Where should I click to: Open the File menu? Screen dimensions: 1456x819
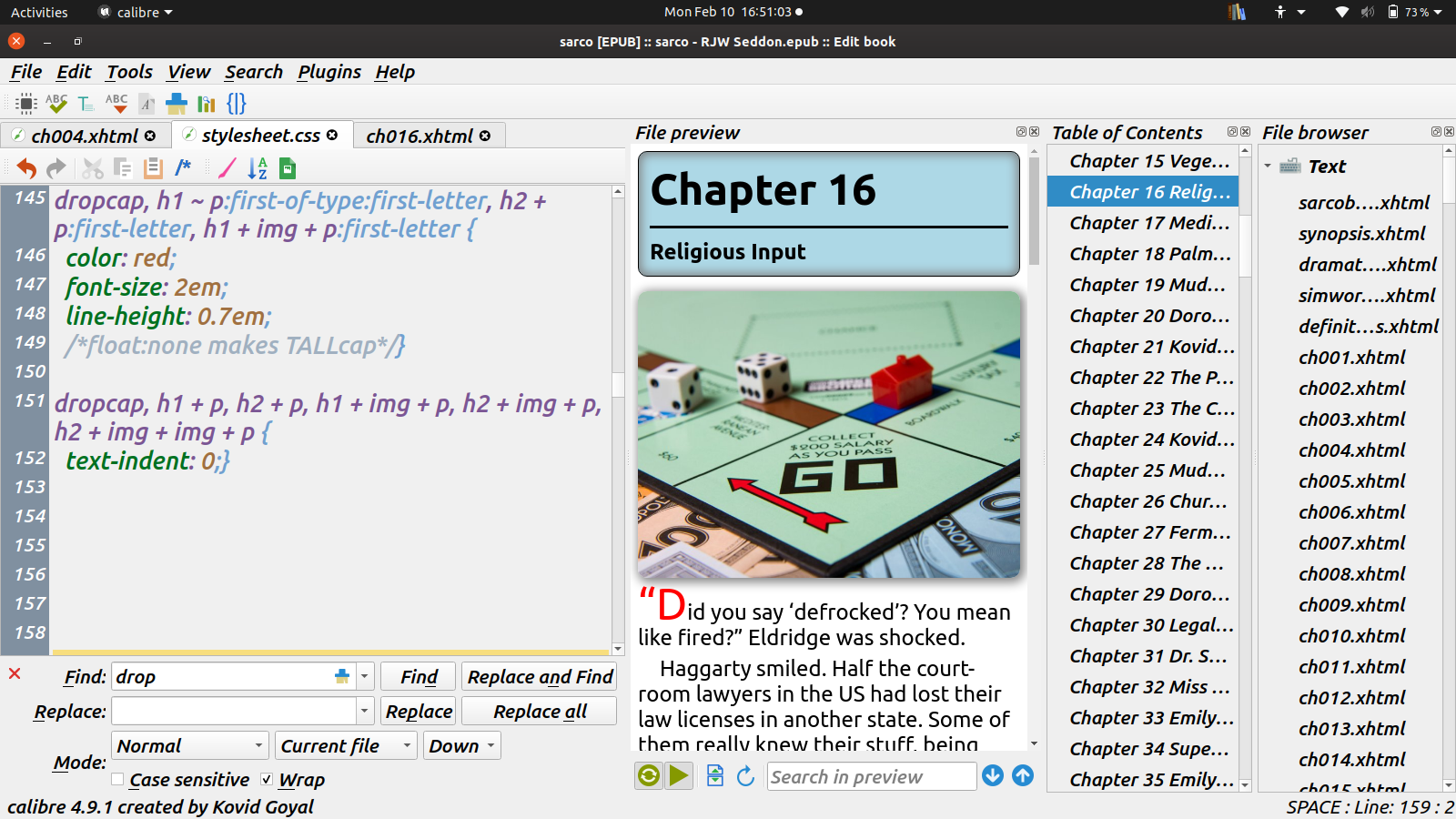[x=26, y=72]
